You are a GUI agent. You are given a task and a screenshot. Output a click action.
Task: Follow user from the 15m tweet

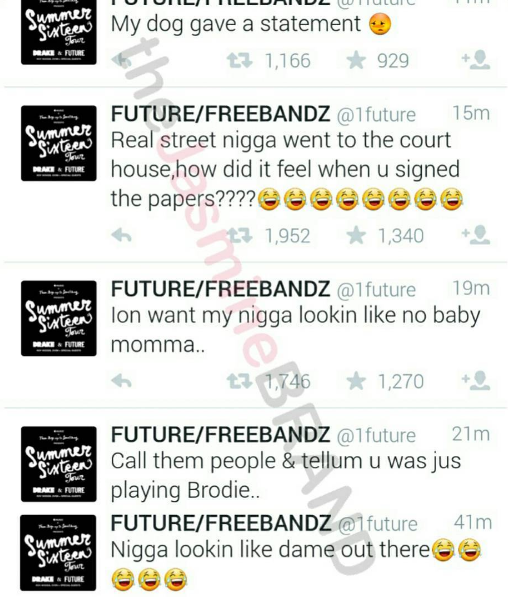(476, 235)
